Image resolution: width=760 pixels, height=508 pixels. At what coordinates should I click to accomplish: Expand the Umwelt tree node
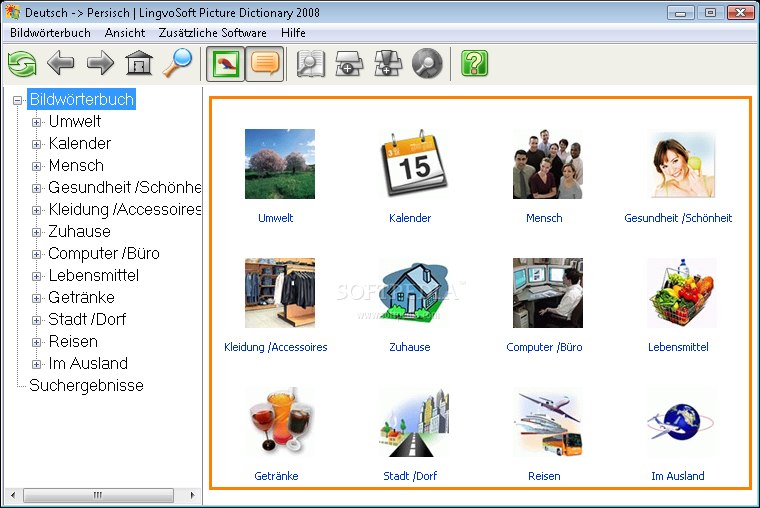pos(36,122)
